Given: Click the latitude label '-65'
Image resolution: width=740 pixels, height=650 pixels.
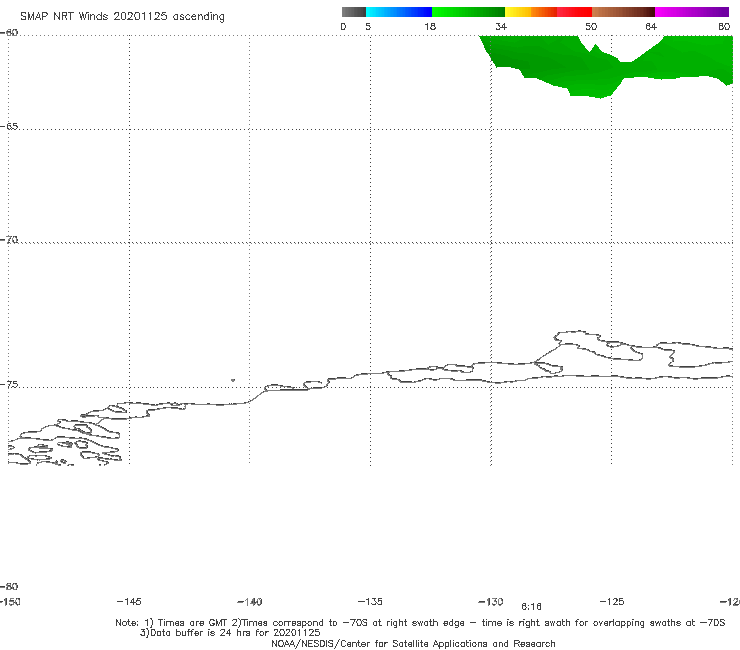Looking at the screenshot, I should [9, 127].
